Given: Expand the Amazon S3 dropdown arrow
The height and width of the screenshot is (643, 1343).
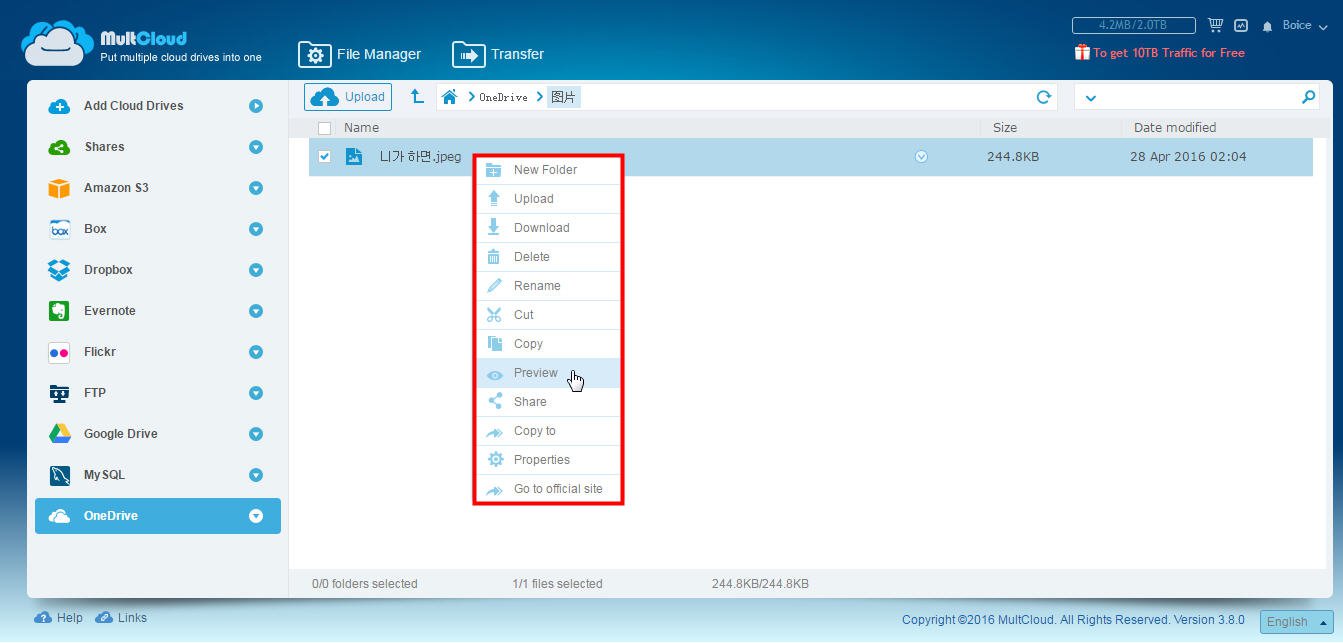Looking at the screenshot, I should [x=256, y=188].
